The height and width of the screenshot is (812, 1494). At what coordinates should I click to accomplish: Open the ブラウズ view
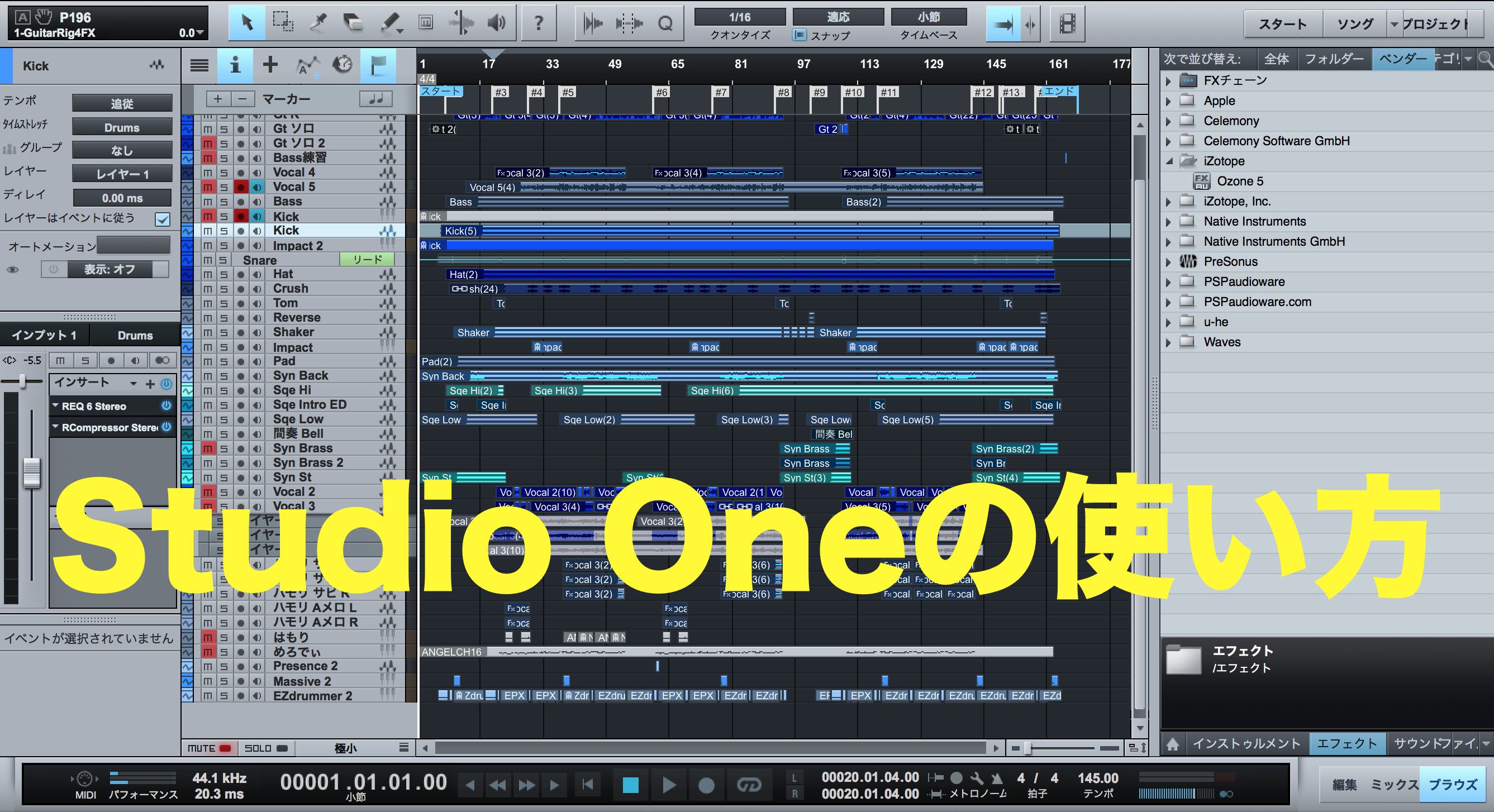pyautogui.click(x=1452, y=785)
